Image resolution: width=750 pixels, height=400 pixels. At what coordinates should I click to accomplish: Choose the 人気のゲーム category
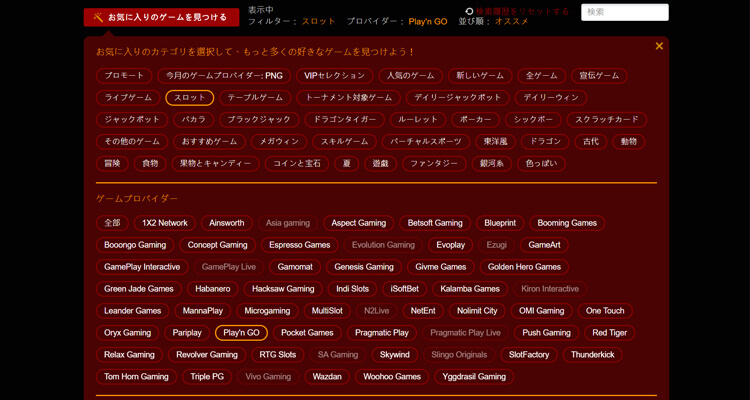click(x=410, y=76)
